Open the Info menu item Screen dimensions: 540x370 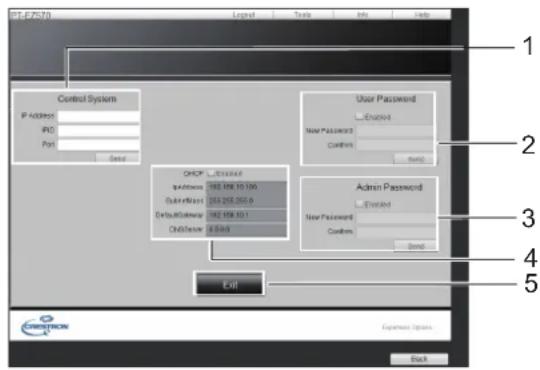[362, 15]
